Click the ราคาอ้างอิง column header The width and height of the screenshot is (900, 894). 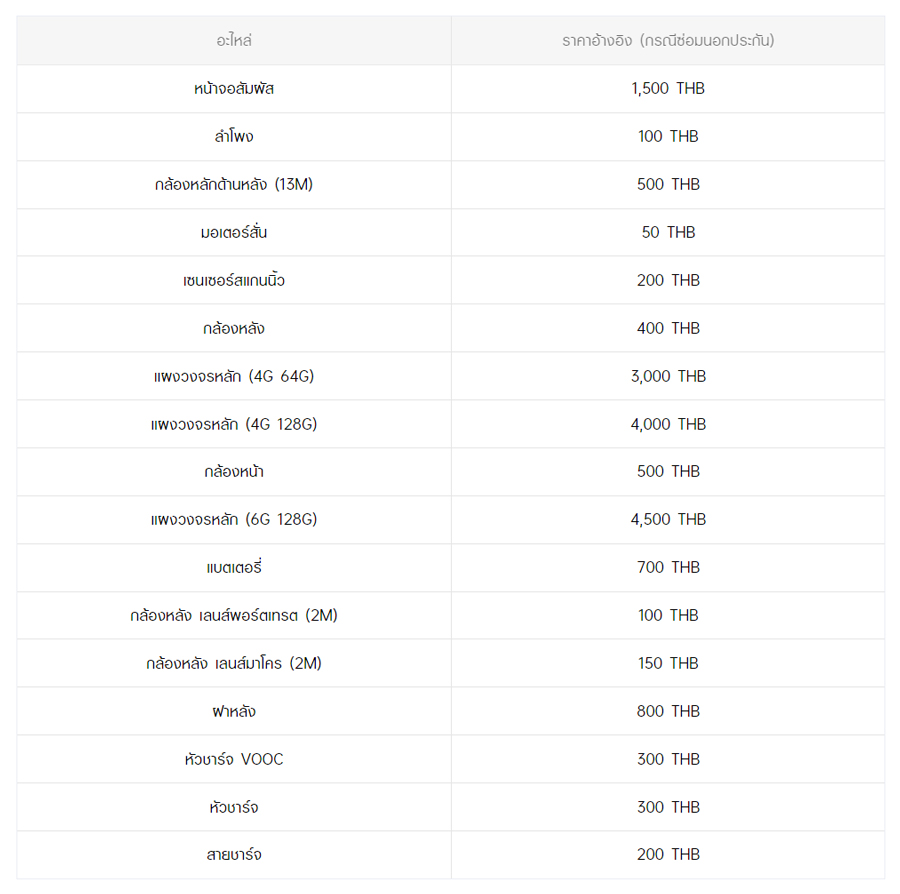pyautogui.click(x=668, y=40)
